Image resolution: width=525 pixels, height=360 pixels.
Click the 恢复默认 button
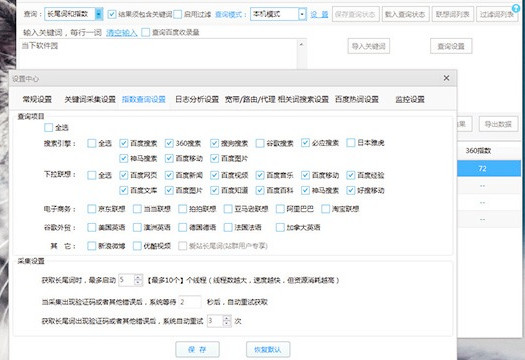coord(268,349)
